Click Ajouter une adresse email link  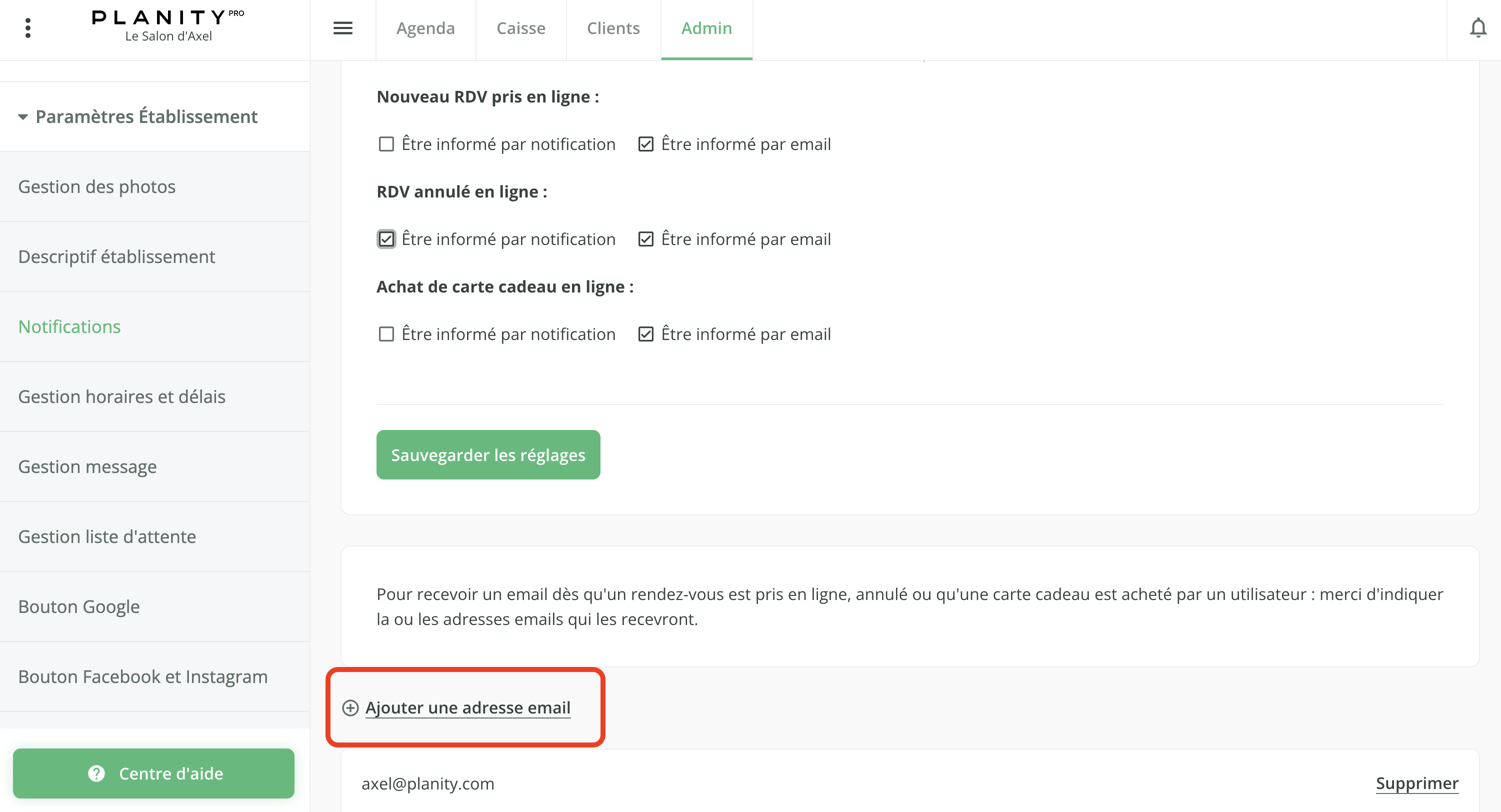(468, 707)
